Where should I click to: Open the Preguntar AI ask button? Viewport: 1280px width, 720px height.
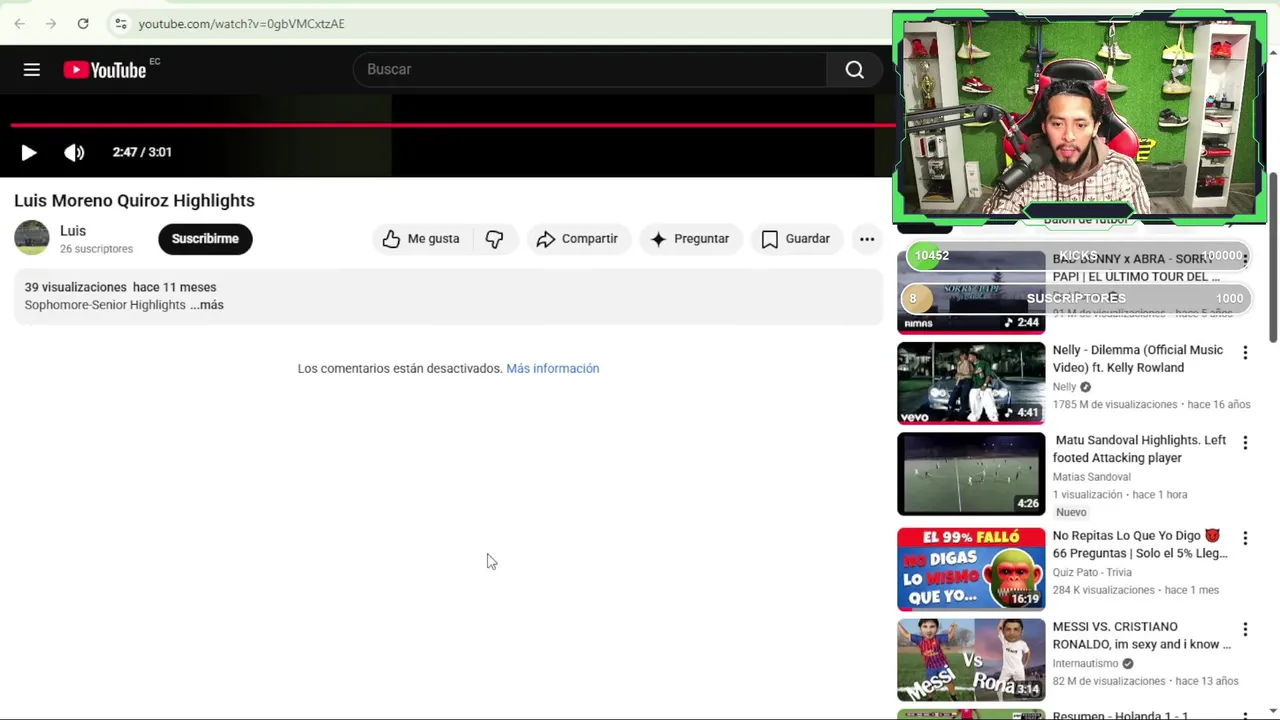[x=689, y=238]
